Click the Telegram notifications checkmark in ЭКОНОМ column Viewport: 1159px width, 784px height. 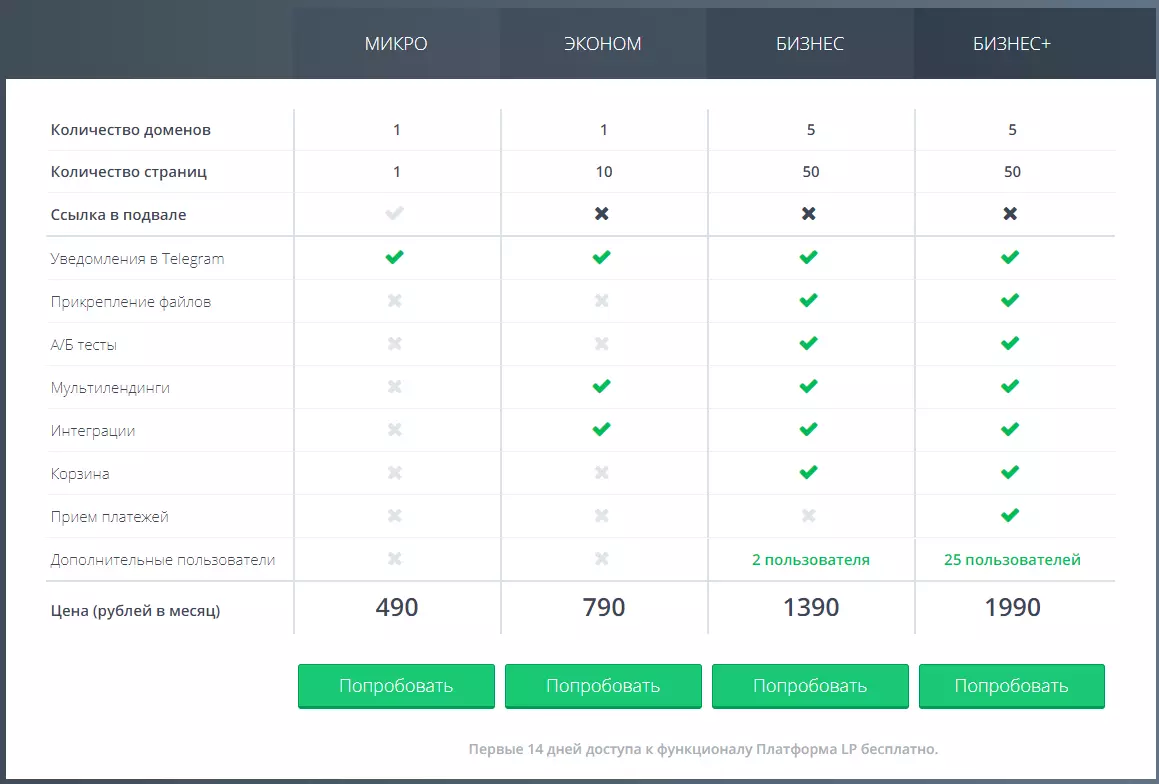602,257
